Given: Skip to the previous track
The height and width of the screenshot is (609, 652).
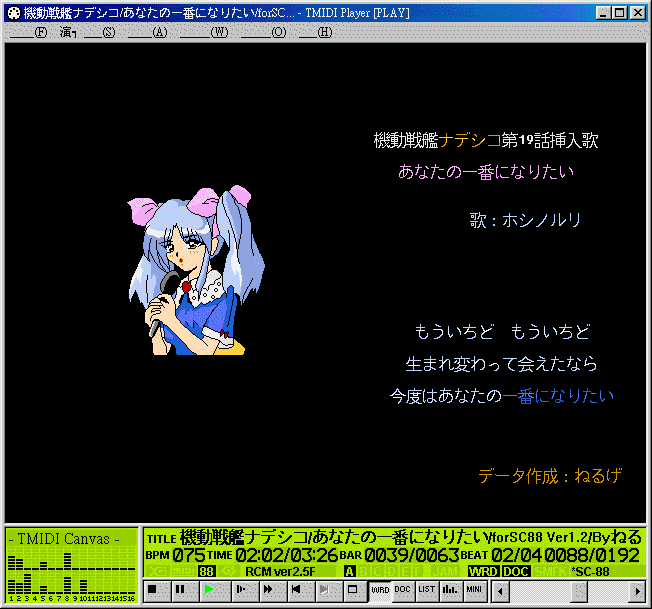Looking at the screenshot, I should (296, 591).
